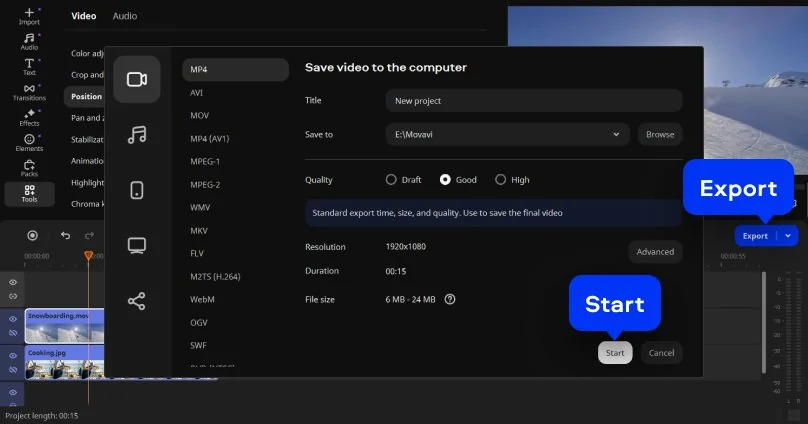The image size is (808, 424).
Task: Open the Transitions panel
Action: click(29, 91)
